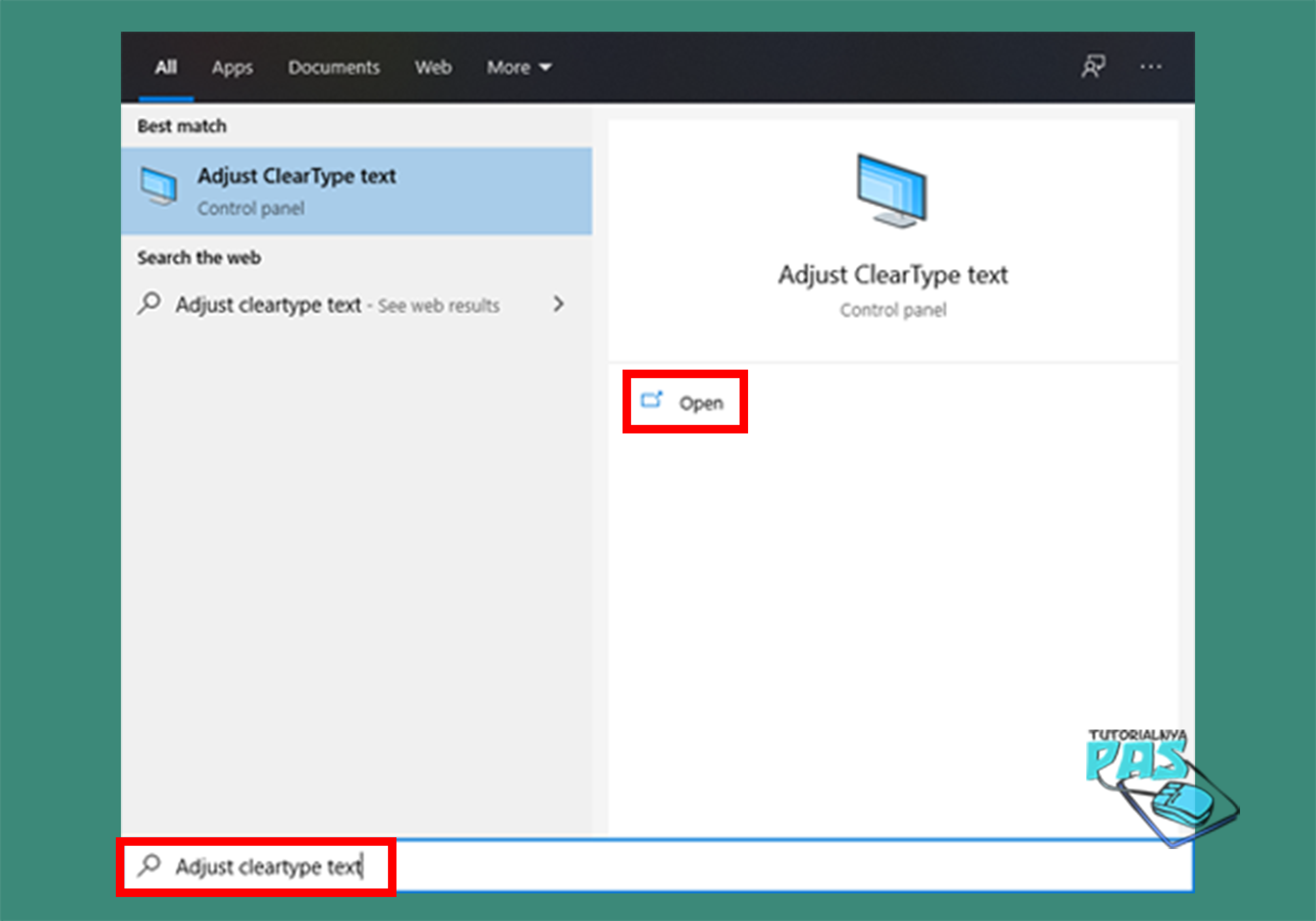Click the feedback person icon in header

[1094, 67]
